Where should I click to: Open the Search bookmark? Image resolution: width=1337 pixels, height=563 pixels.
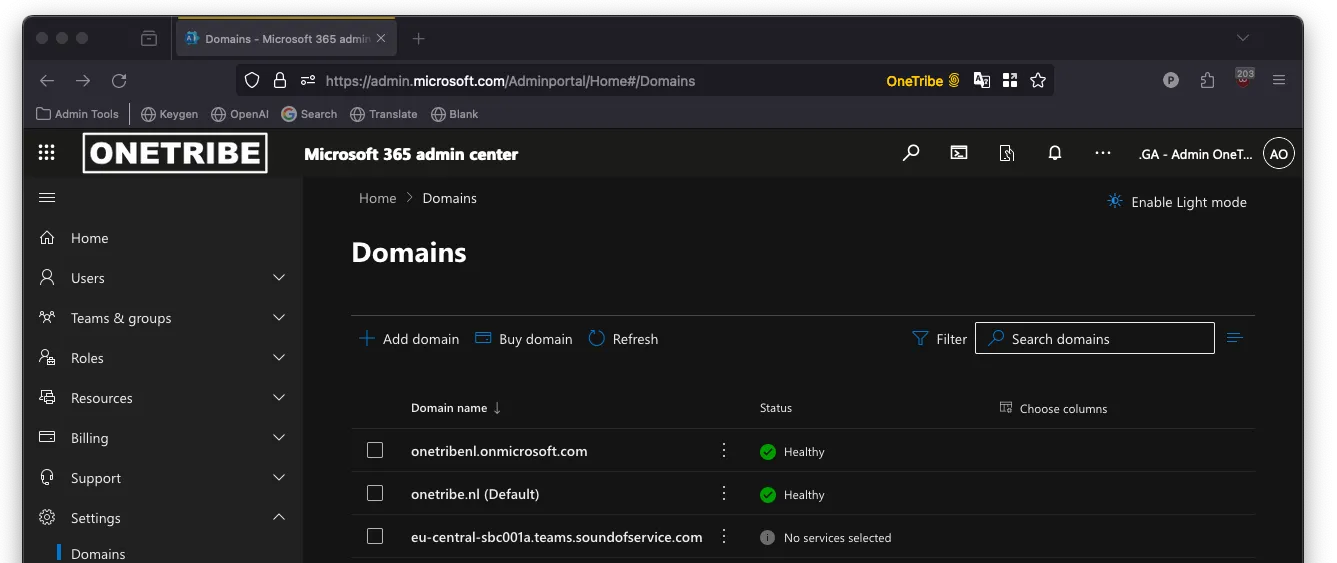(x=309, y=114)
